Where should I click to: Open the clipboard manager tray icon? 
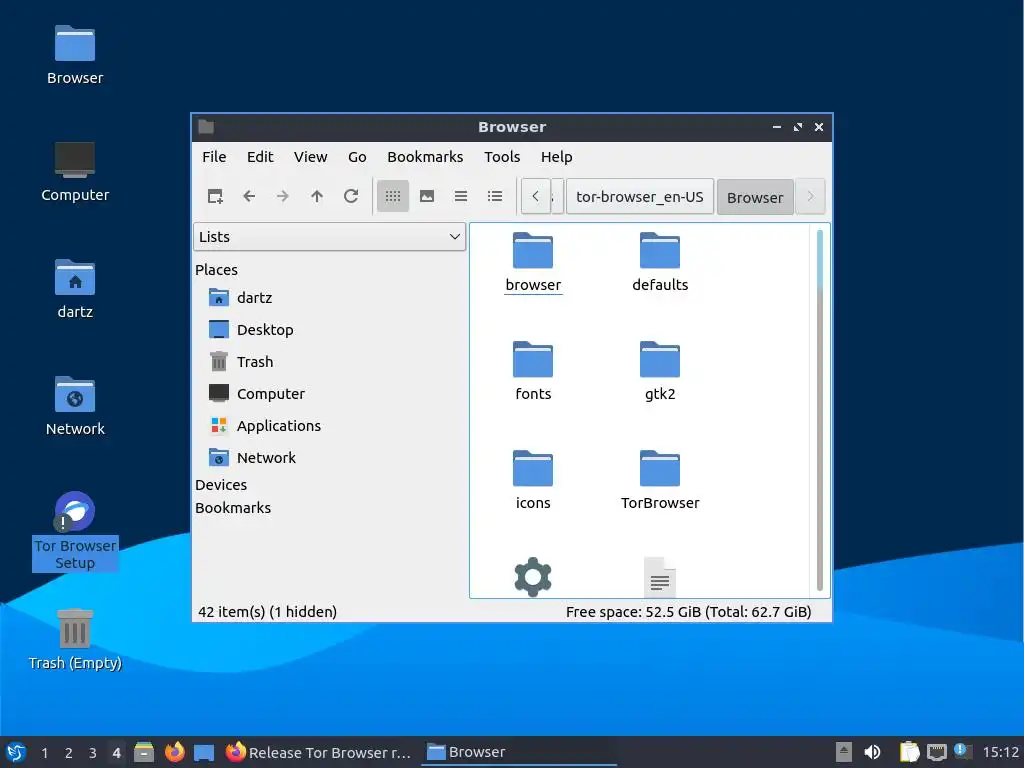click(909, 752)
